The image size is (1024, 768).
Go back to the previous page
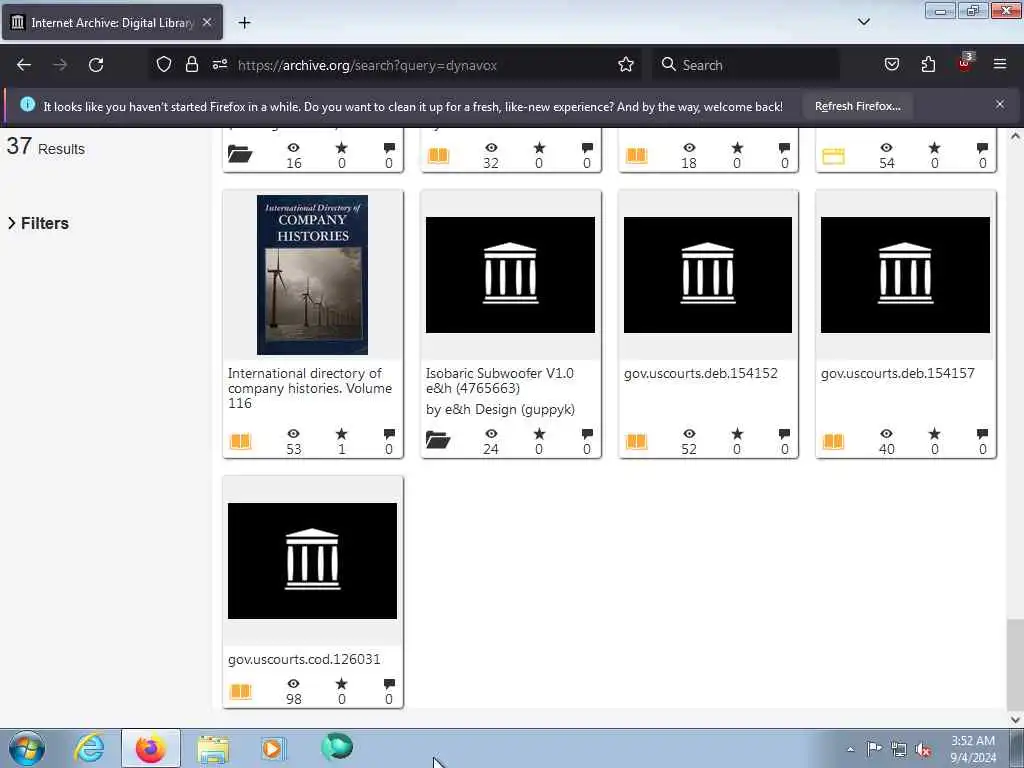[24, 65]
